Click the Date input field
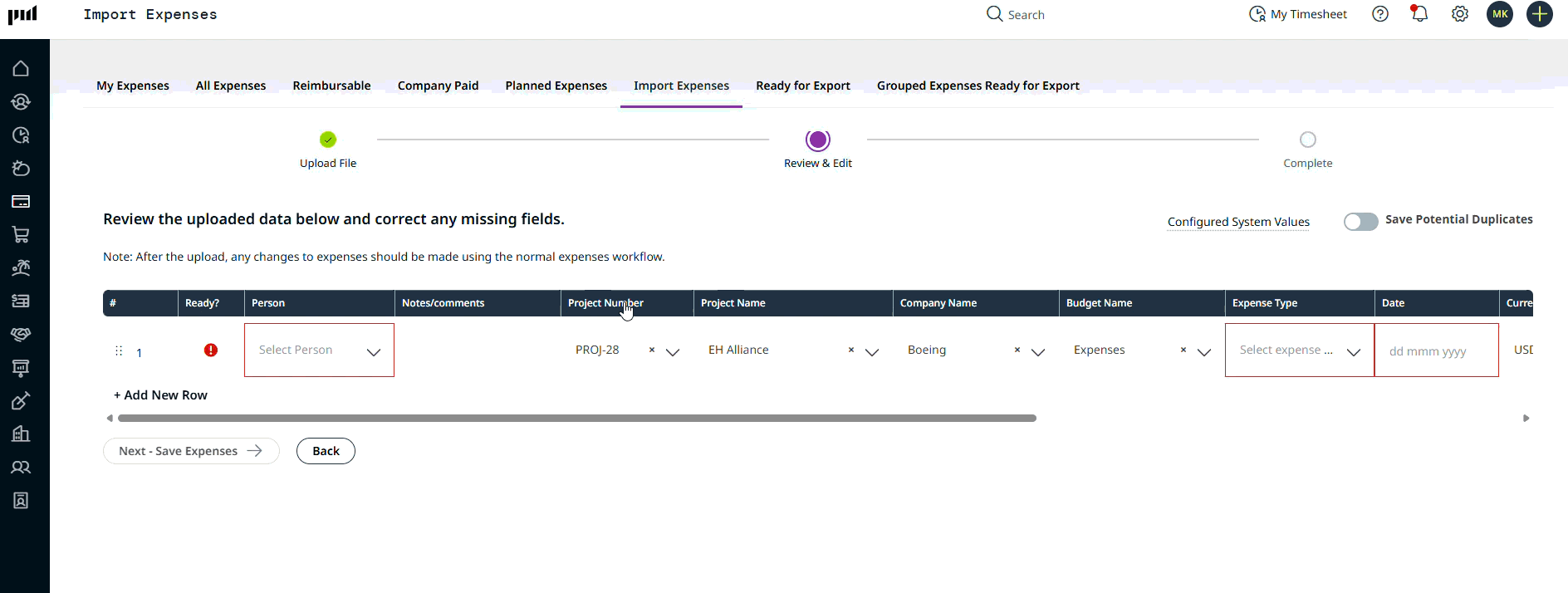Viewport: 1568px width, 593px height. coord(1437,350)
